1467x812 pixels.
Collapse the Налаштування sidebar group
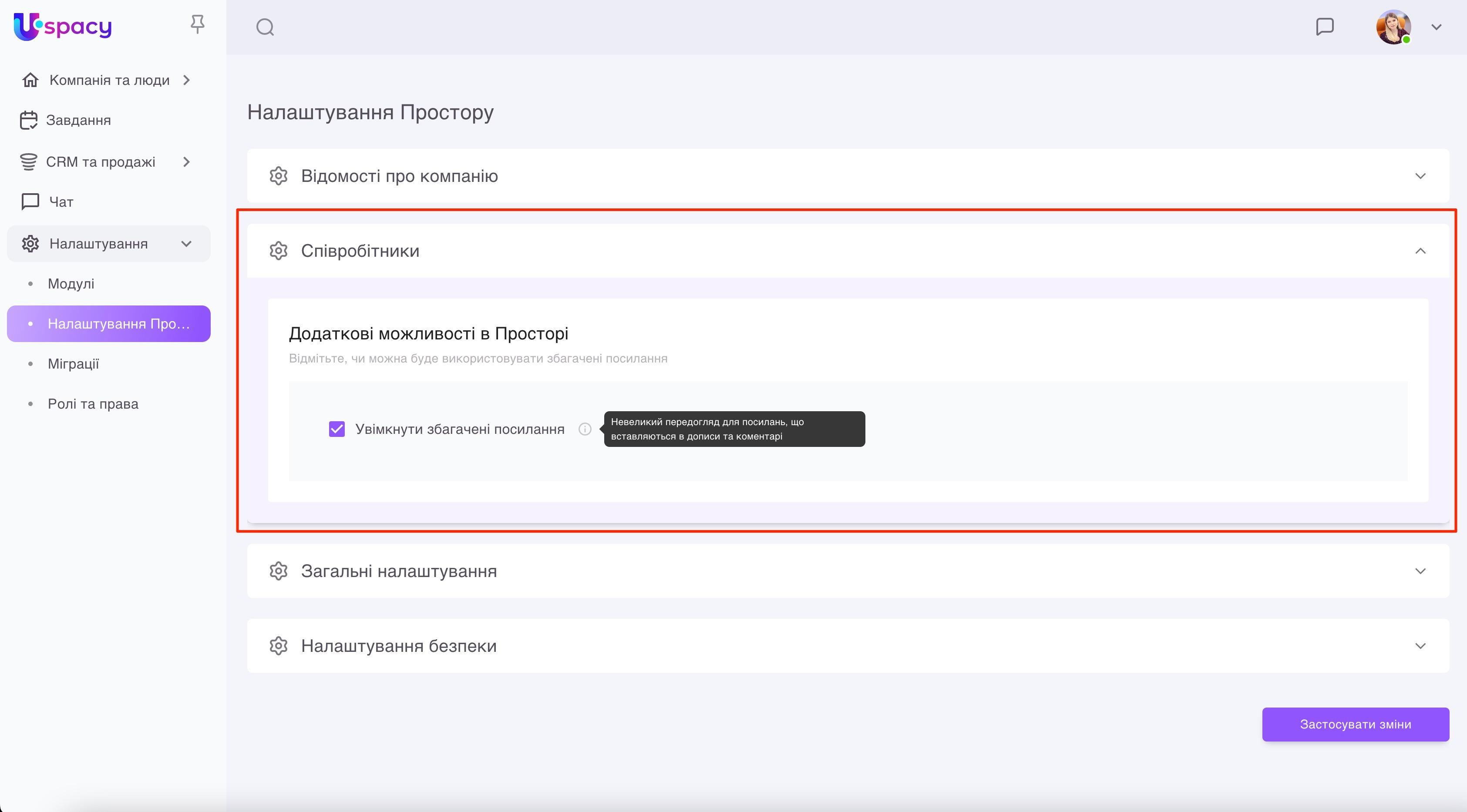pyautogui.click(x=186, y=244)
